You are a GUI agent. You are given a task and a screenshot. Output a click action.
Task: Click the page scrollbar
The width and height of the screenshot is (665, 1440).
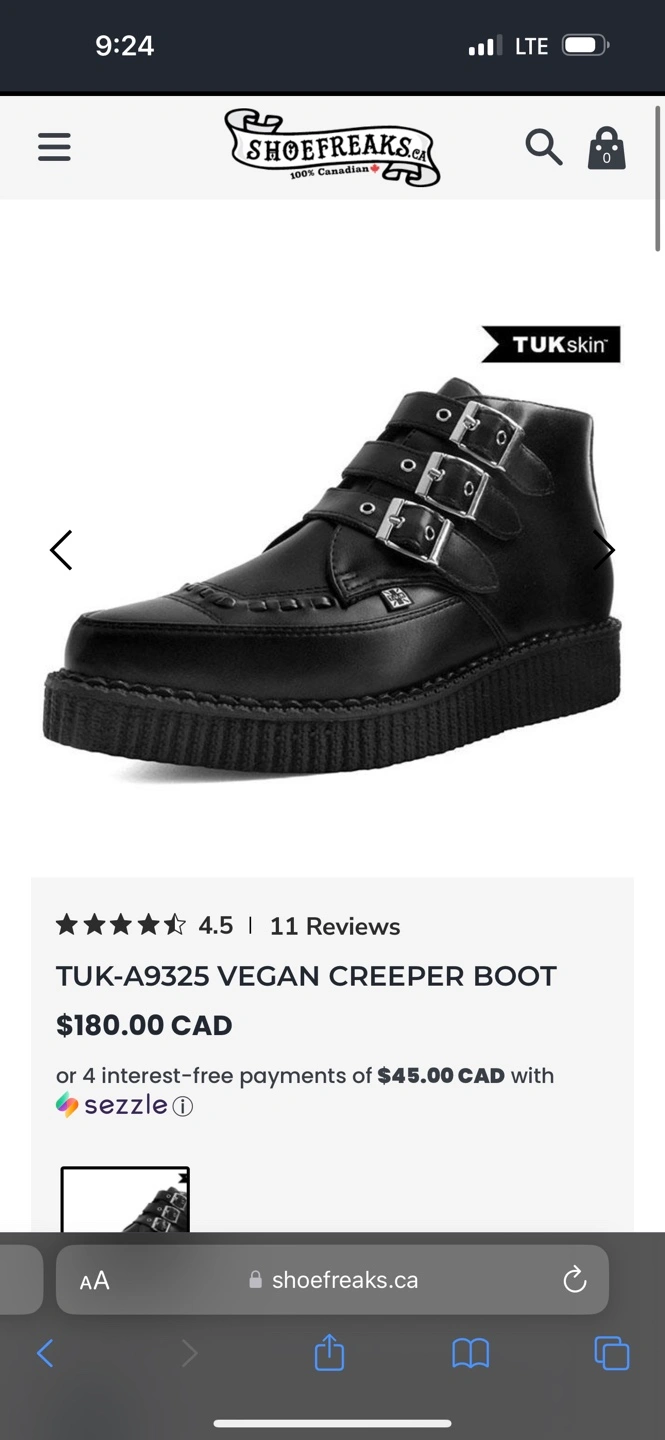tap(657, 180)
